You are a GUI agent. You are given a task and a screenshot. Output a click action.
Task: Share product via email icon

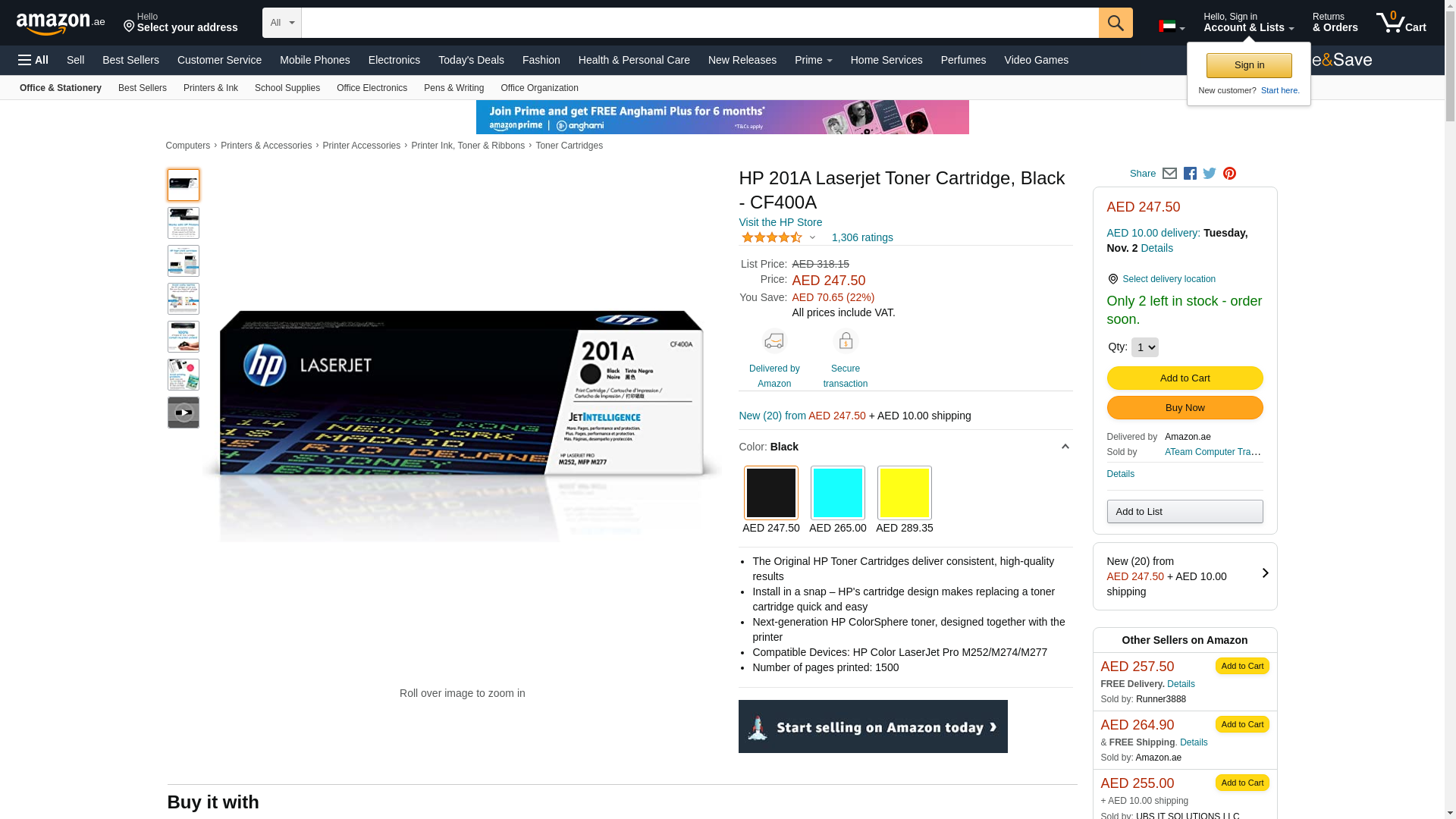tap(1169, 174)
